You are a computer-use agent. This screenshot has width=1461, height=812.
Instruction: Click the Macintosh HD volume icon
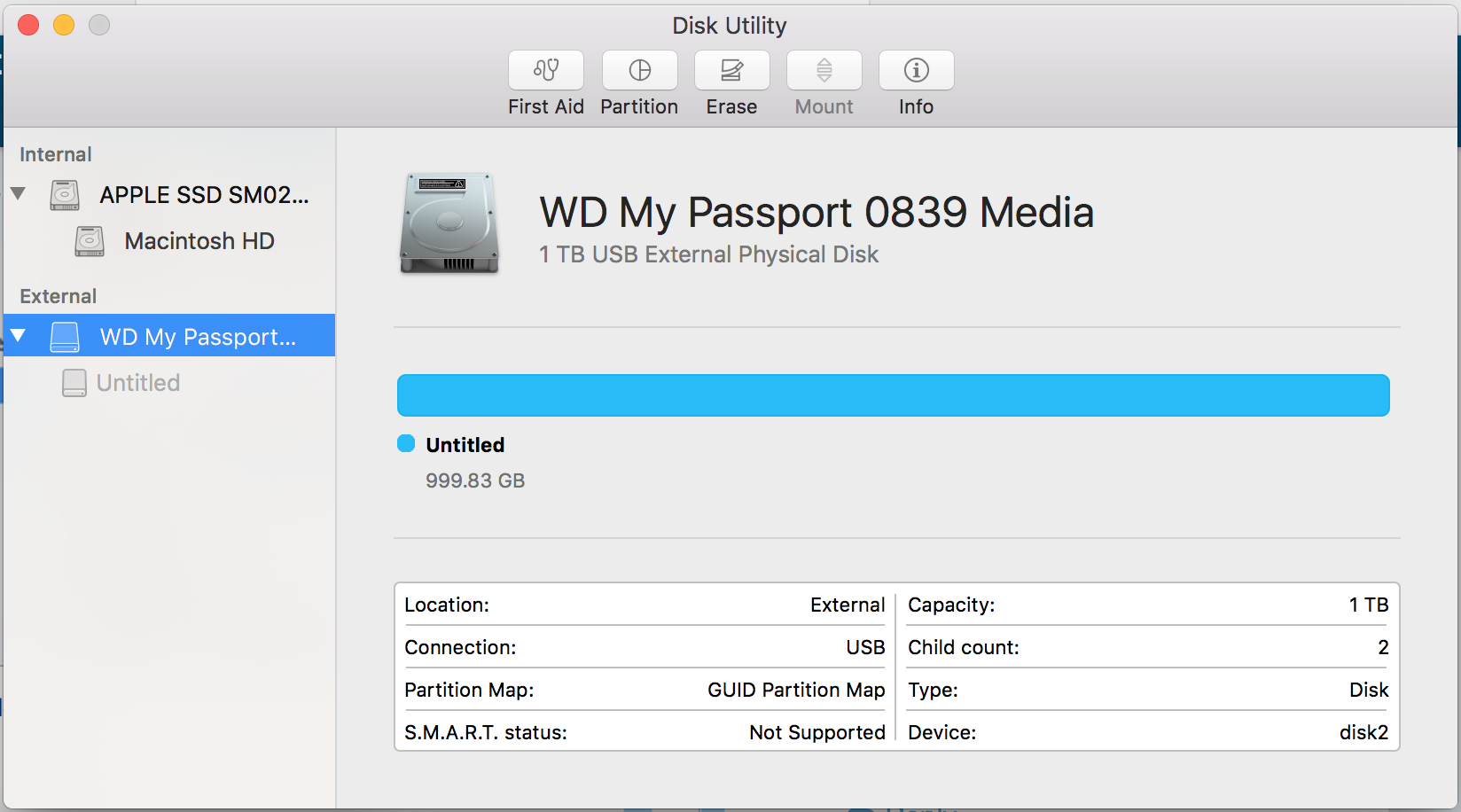90,241
